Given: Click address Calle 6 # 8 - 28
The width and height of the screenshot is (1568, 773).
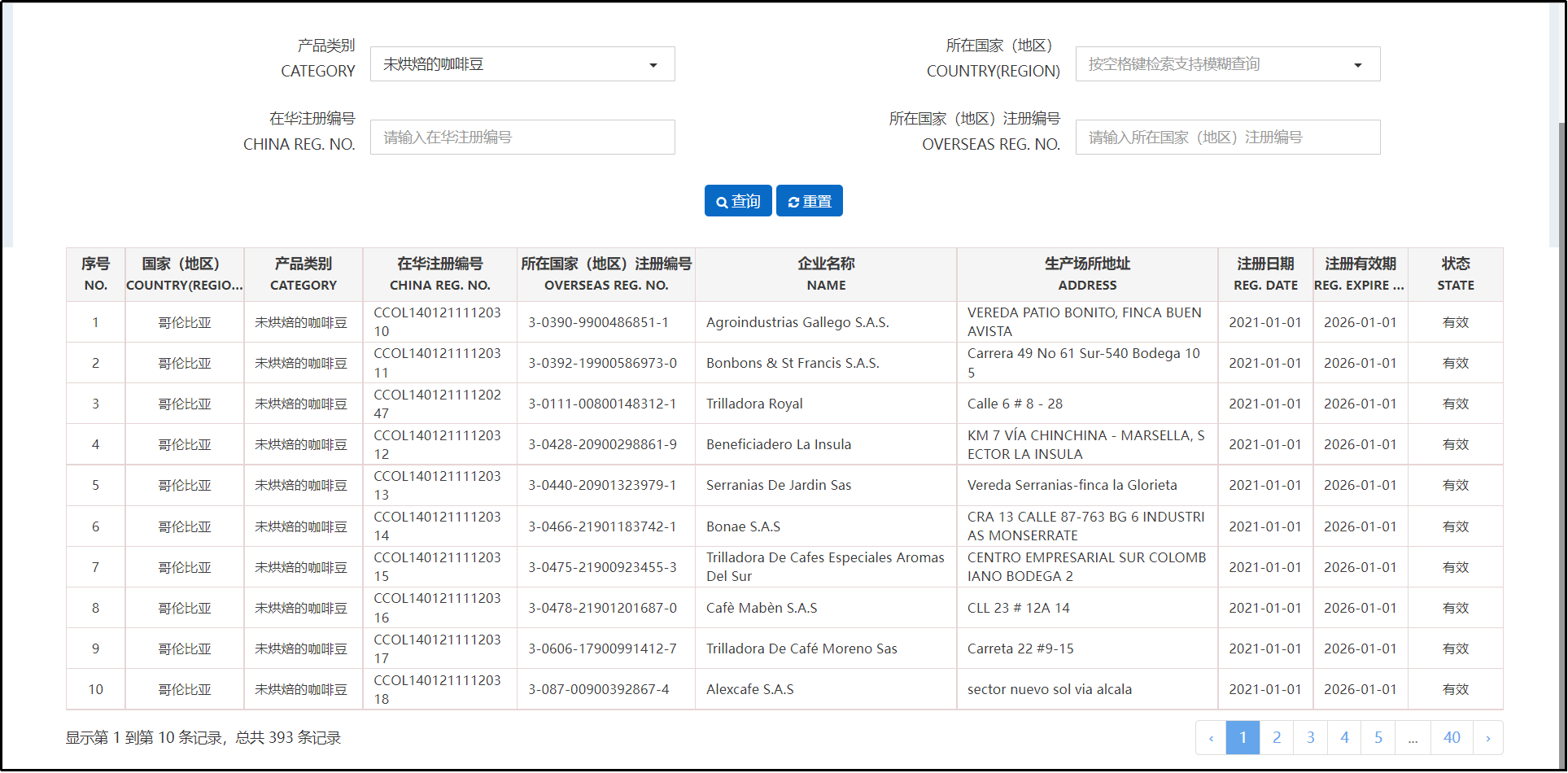Looking at the screenshot, I should pyautogui.click(x=1015, y=404).
